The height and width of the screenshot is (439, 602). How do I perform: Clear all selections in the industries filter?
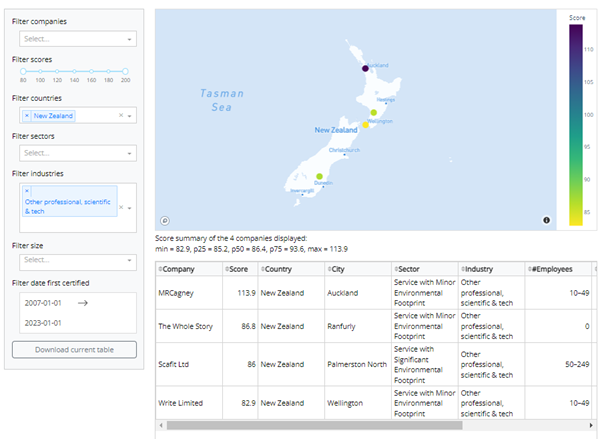[120, 208]
